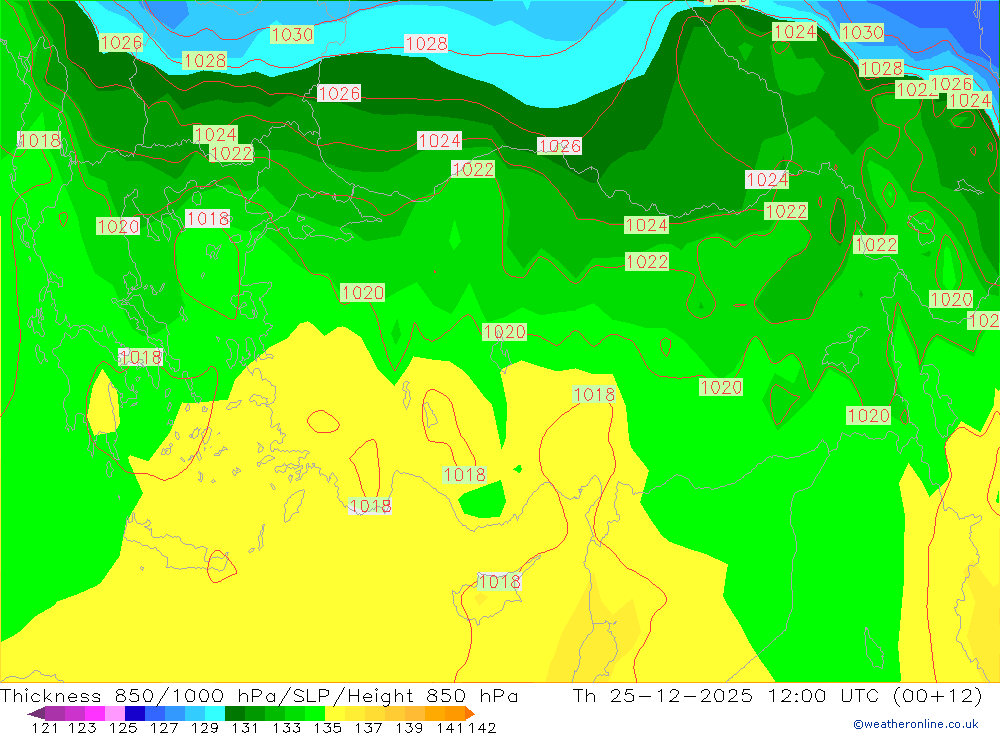Select the medium blue swatch left of 127
This screenshot has height=733, width=1000.
pos(155,713)
